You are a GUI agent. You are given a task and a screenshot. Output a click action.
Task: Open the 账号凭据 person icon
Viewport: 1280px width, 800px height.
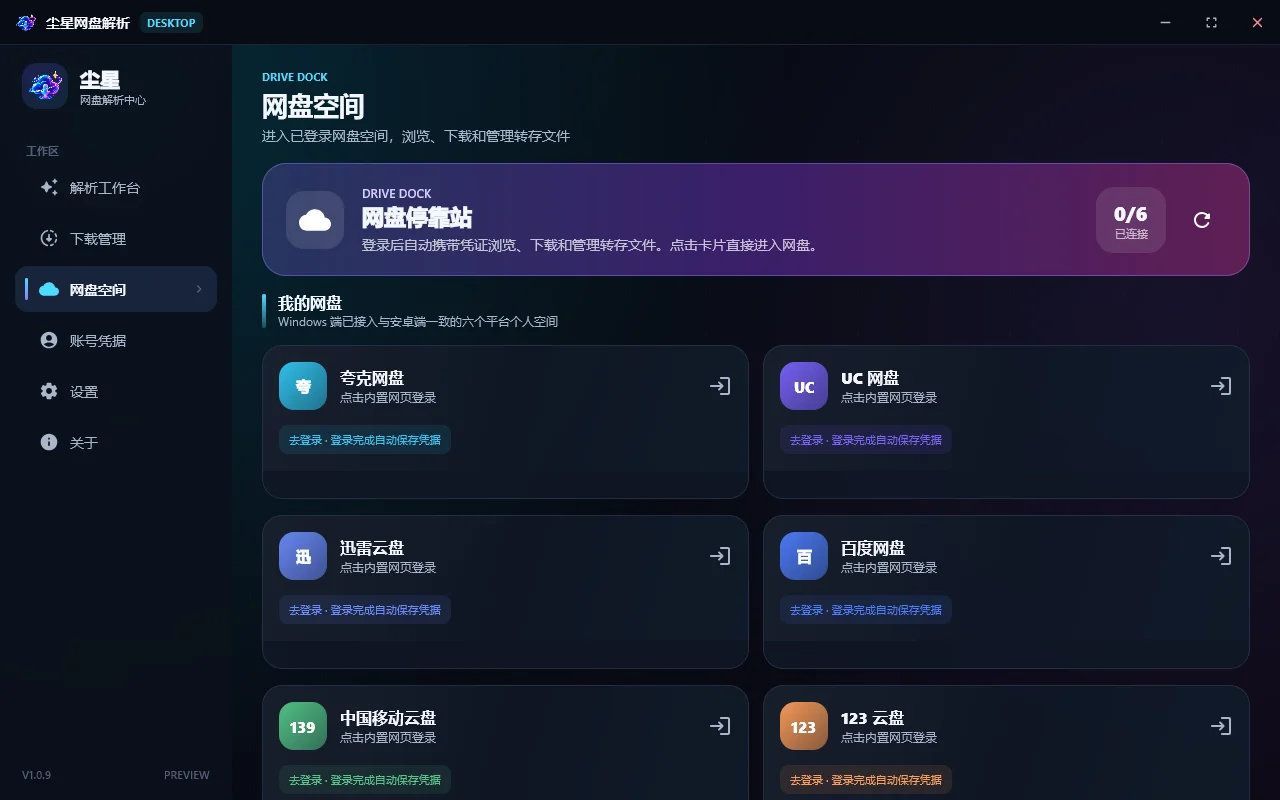[x=49, y=340]
